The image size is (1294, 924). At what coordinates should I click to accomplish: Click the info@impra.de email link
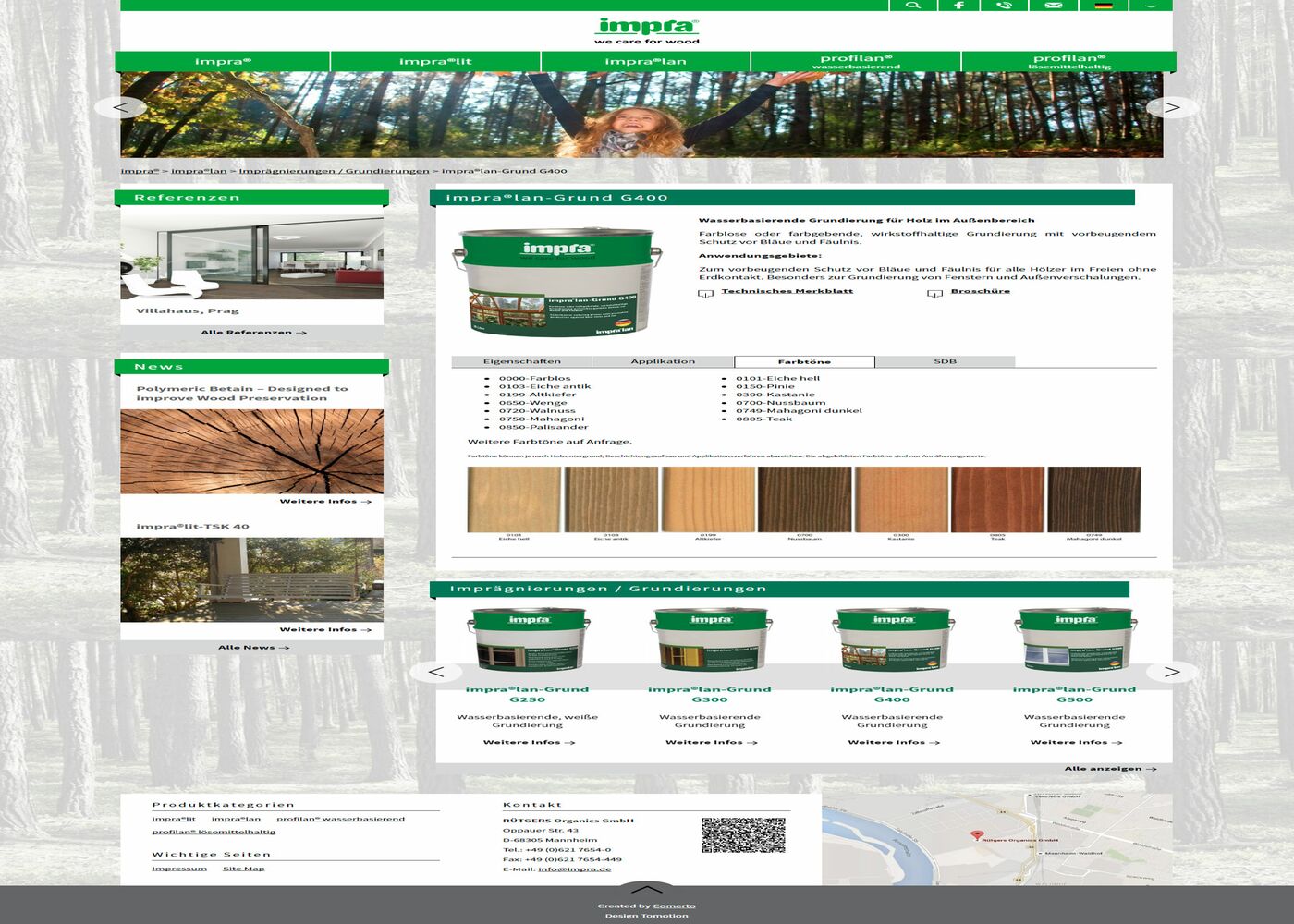coord(575,869)
